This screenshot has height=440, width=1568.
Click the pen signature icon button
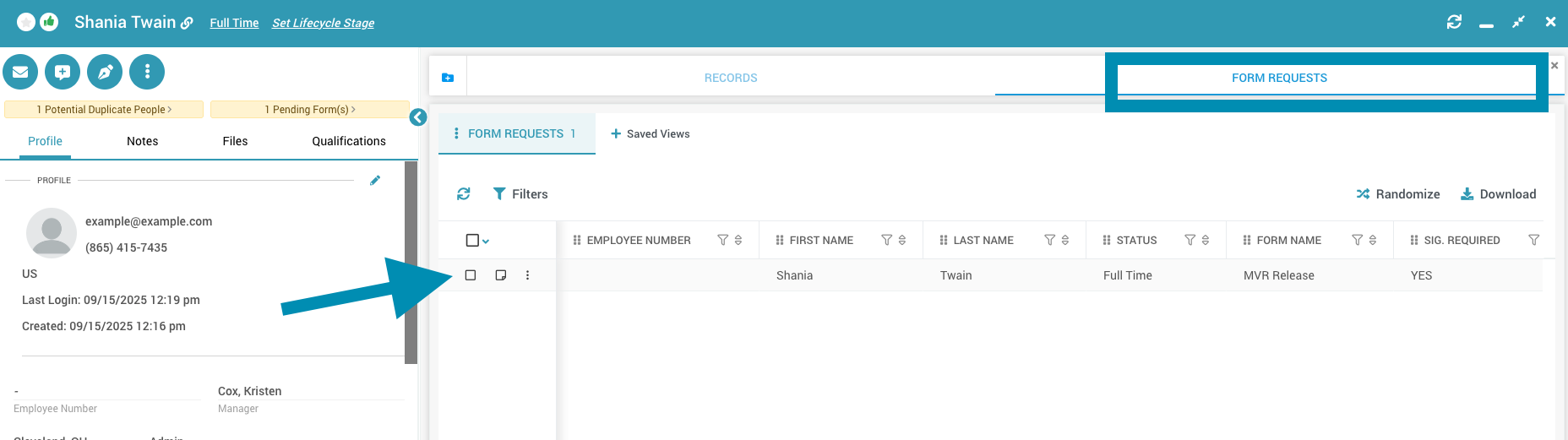[105, 72]
